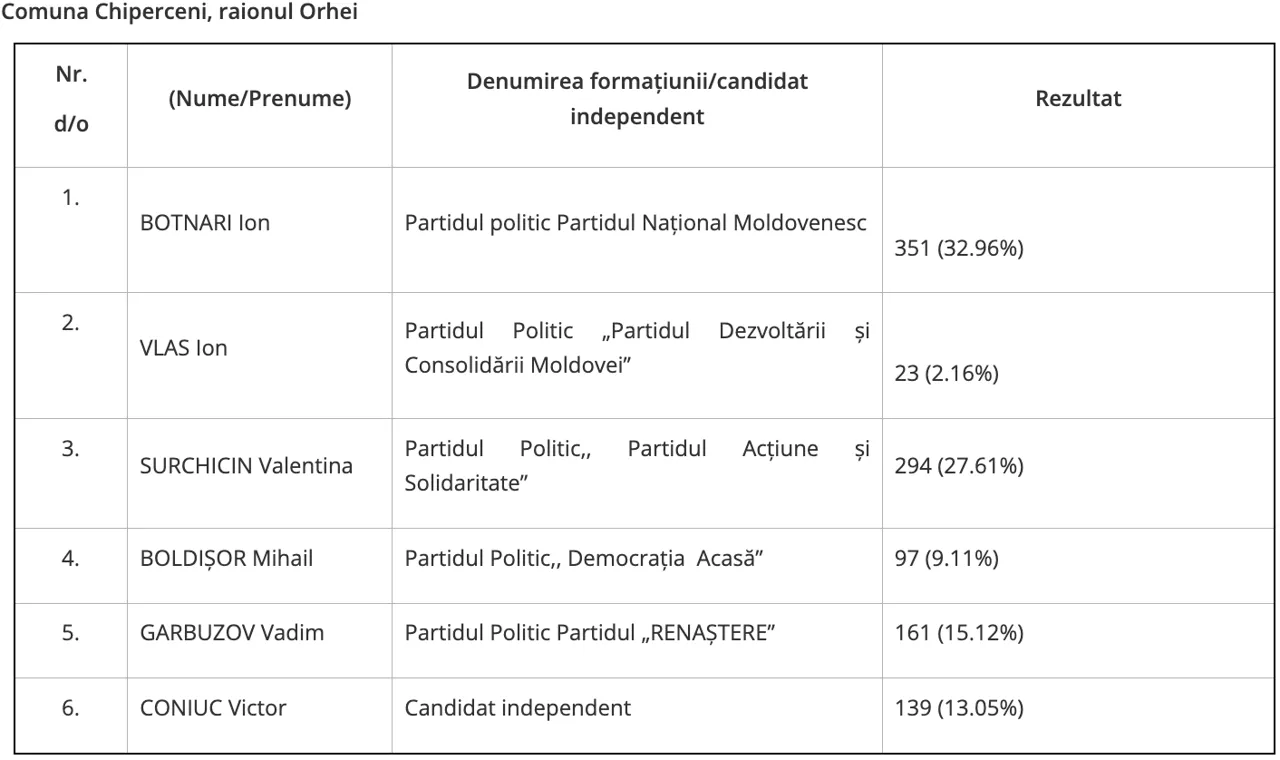Click the result 139 (13.05%)
Viewport: 1280px width, 760px height.
coord(958,709)
